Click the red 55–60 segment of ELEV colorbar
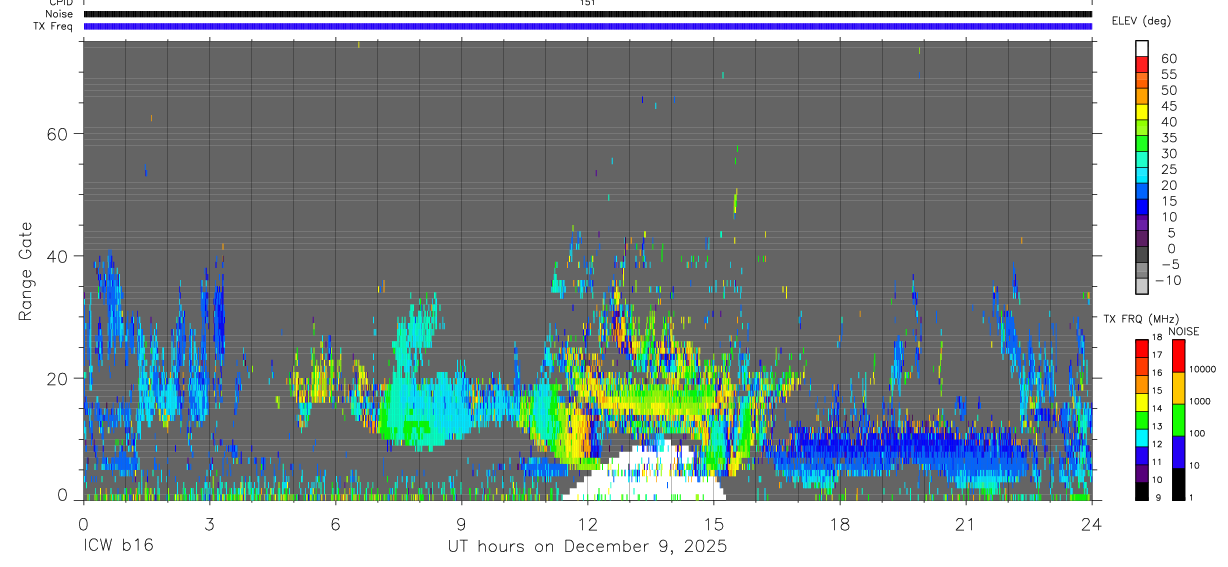Image resolution: width=1228 pixels, height=567 pixels. (x=1142, y=65)
